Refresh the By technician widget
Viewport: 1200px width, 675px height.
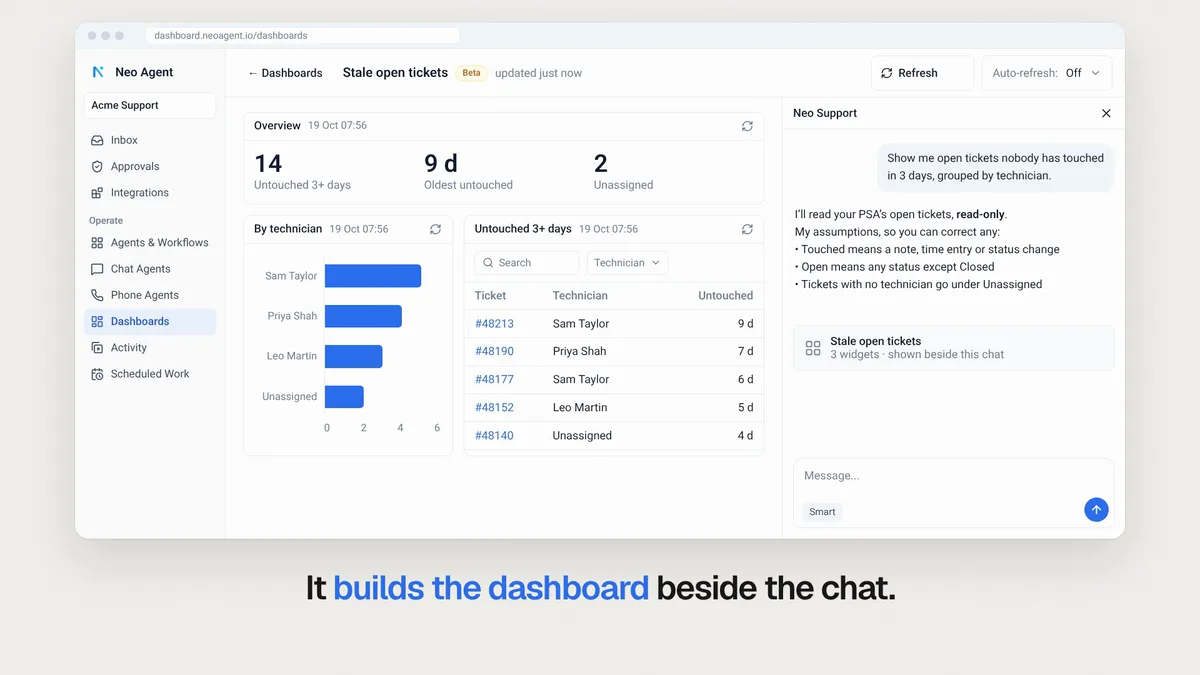coord(435,229)
